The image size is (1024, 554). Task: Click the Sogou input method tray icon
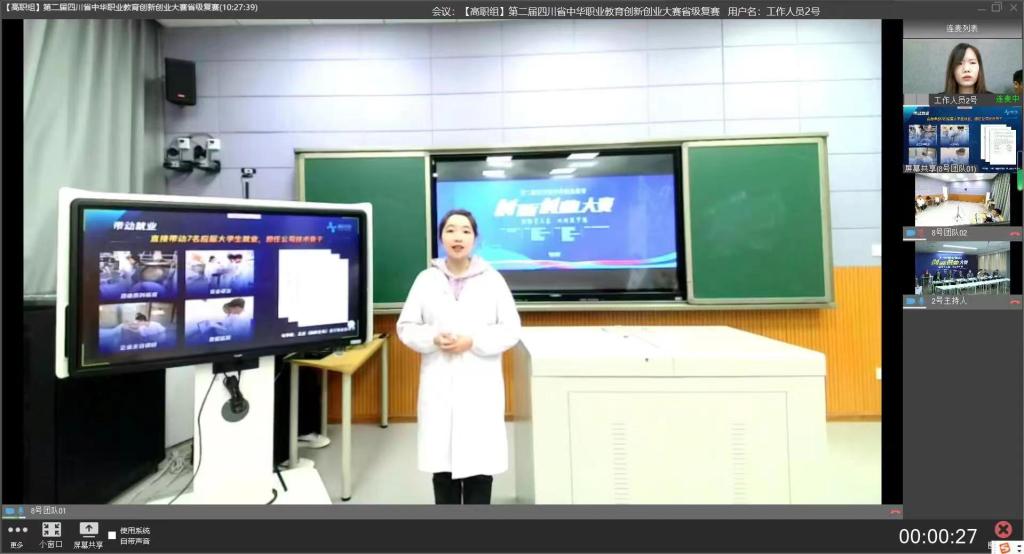1003,547
